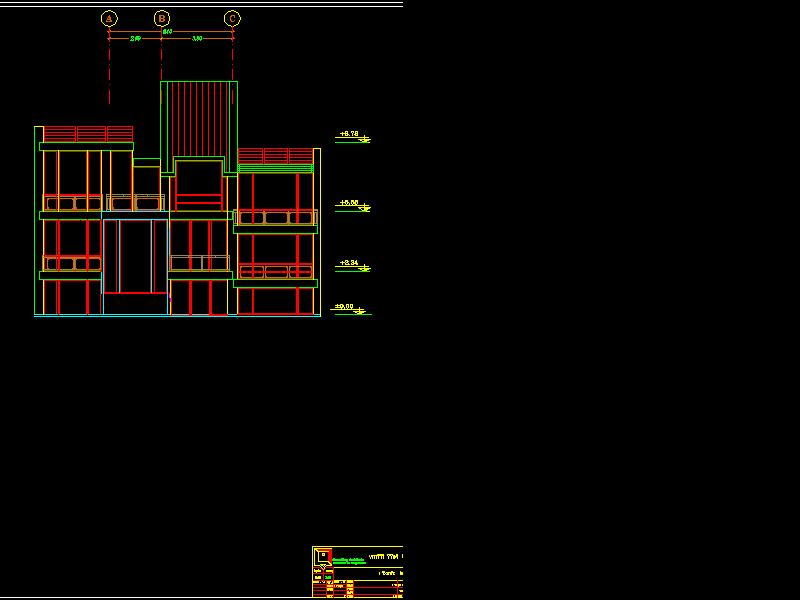
Task: Select the 3.50 dimension between axes B and C
Action: point(197,39)
